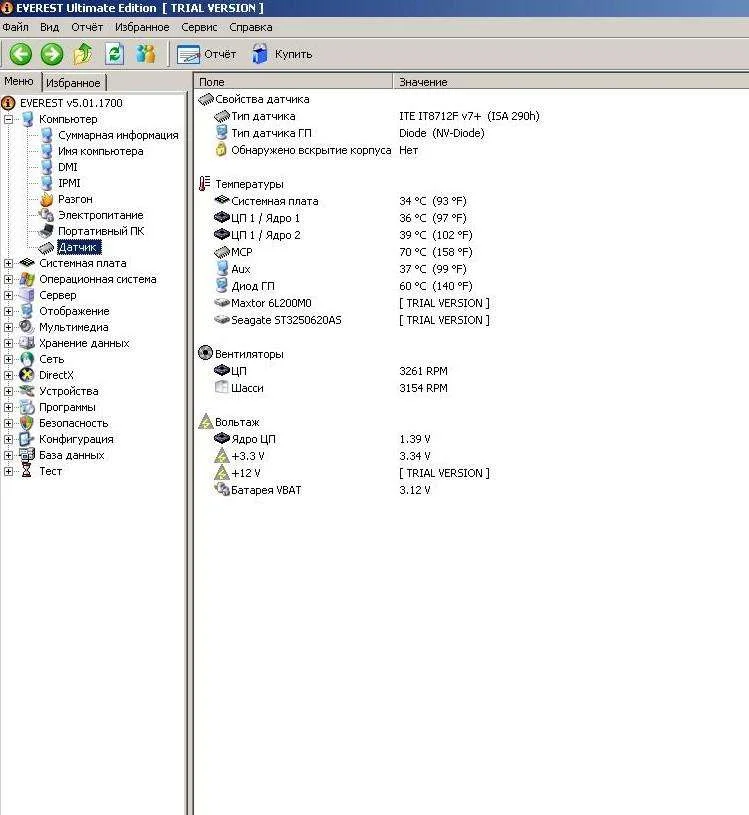Switch to the Меню tab
This screenshot has width=749, height=815.
tap(19, 81)
